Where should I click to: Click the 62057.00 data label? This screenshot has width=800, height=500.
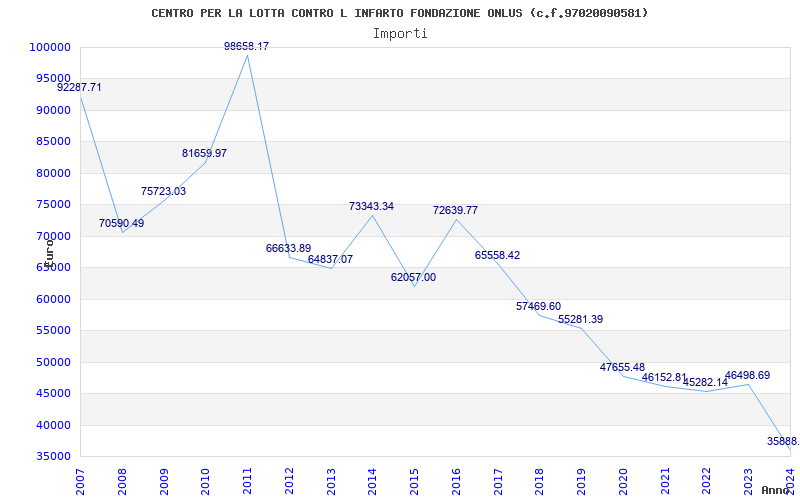point(413,278)
